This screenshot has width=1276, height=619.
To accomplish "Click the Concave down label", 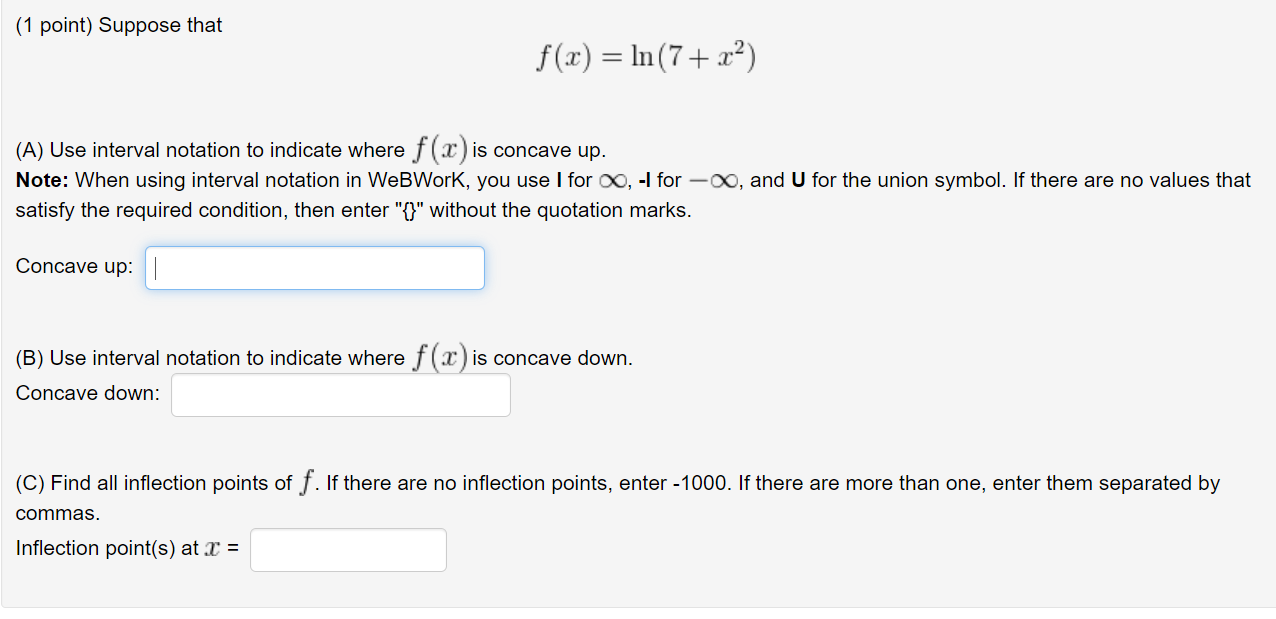I will pos(86,393).
